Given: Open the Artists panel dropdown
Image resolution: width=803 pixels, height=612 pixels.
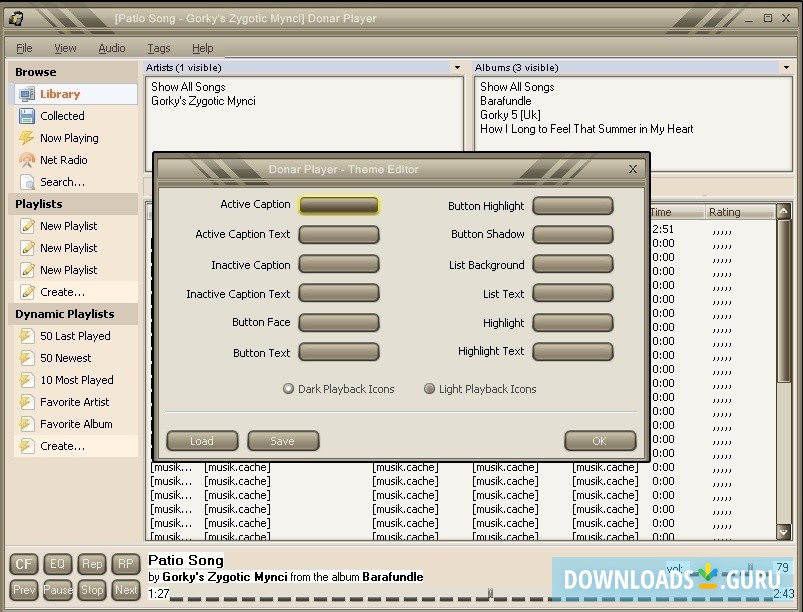Looking at the screenshot, I should pyautogui.click(x=456, y=67).
